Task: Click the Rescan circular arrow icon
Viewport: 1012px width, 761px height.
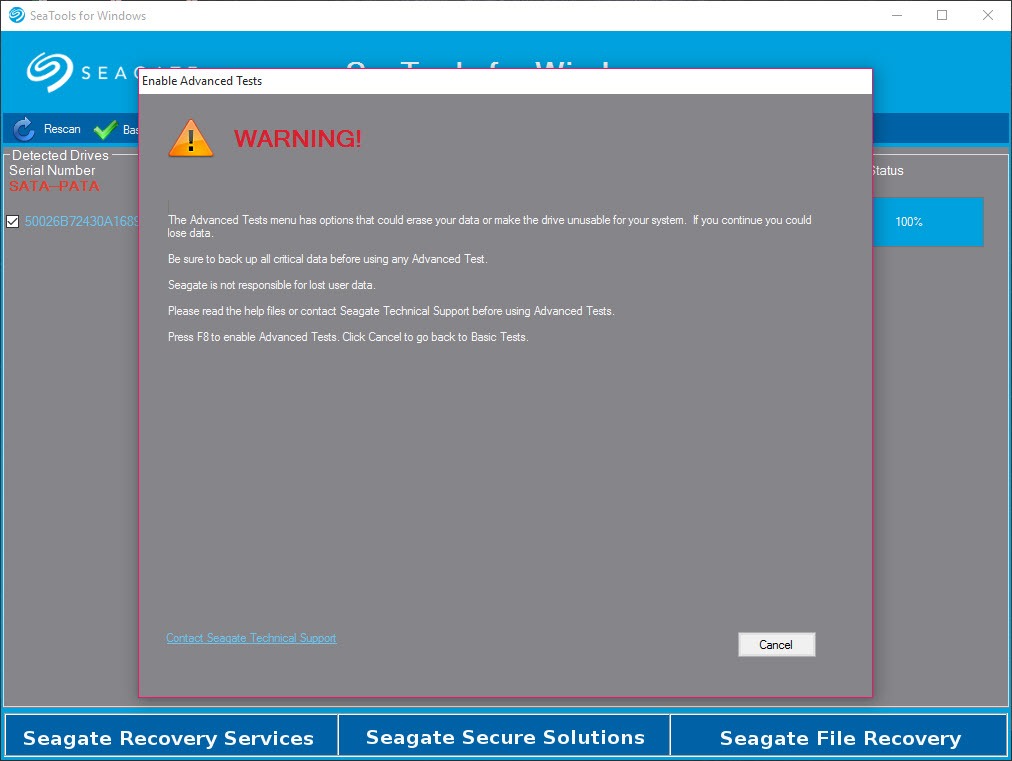Action: click(x=24, y=129)
